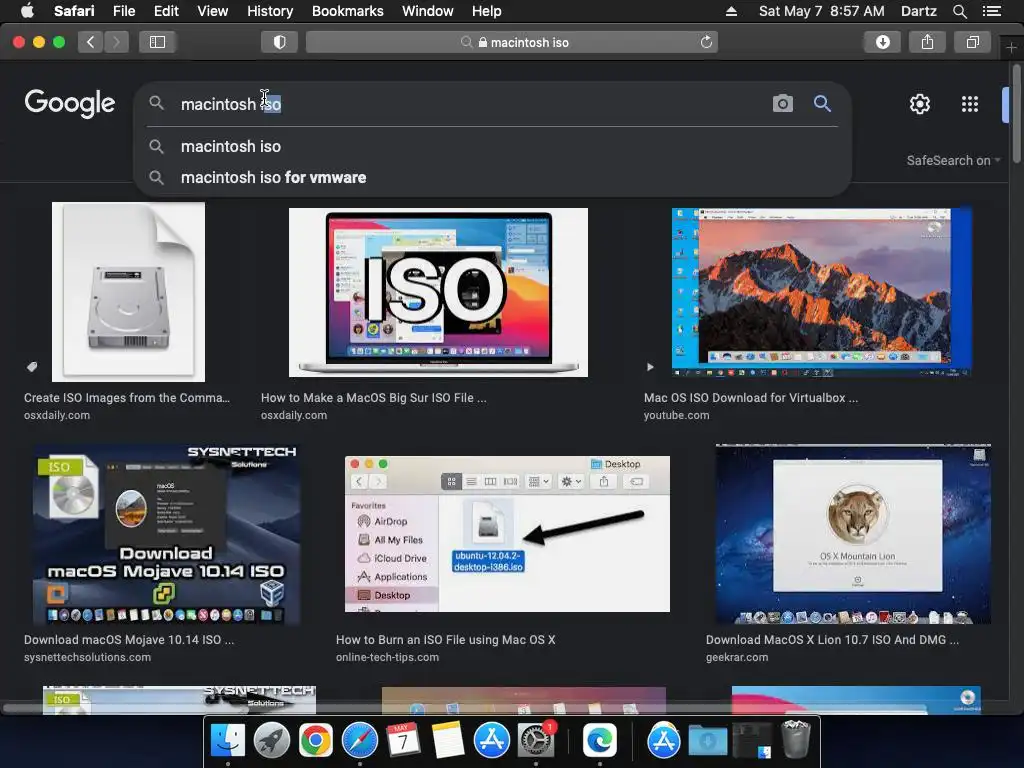
Task: Choose the 'macintosh iso' search suggestion
Action: point(492,146)
